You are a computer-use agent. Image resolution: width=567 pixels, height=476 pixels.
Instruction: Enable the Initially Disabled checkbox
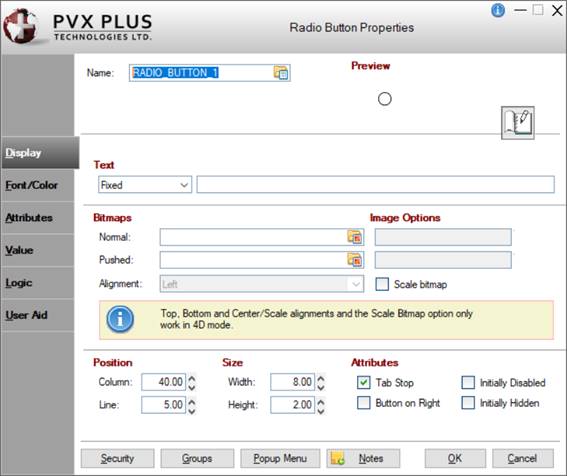pyautogui.click(x=468, y=382)
